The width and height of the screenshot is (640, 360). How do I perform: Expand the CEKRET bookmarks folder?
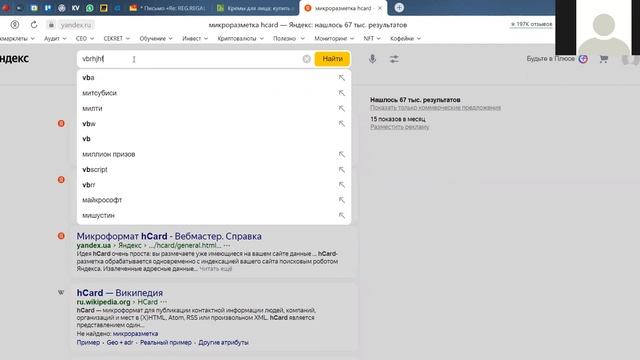117,38
